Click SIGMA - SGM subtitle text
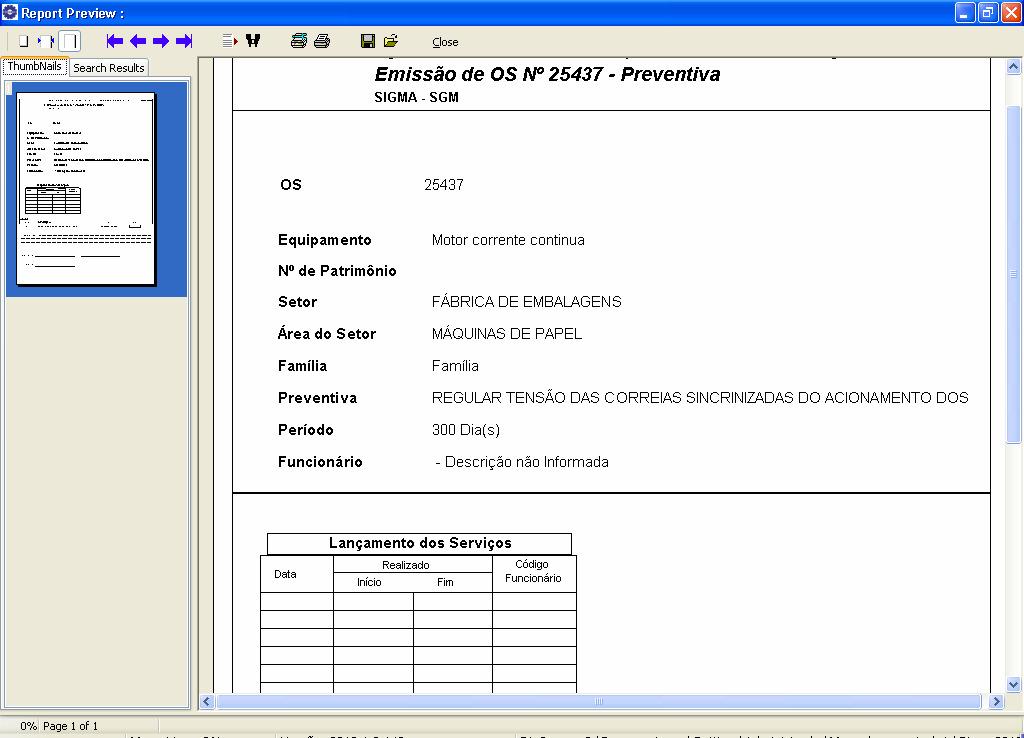Viewport: 1024px width, 738px height. point(417,97)
